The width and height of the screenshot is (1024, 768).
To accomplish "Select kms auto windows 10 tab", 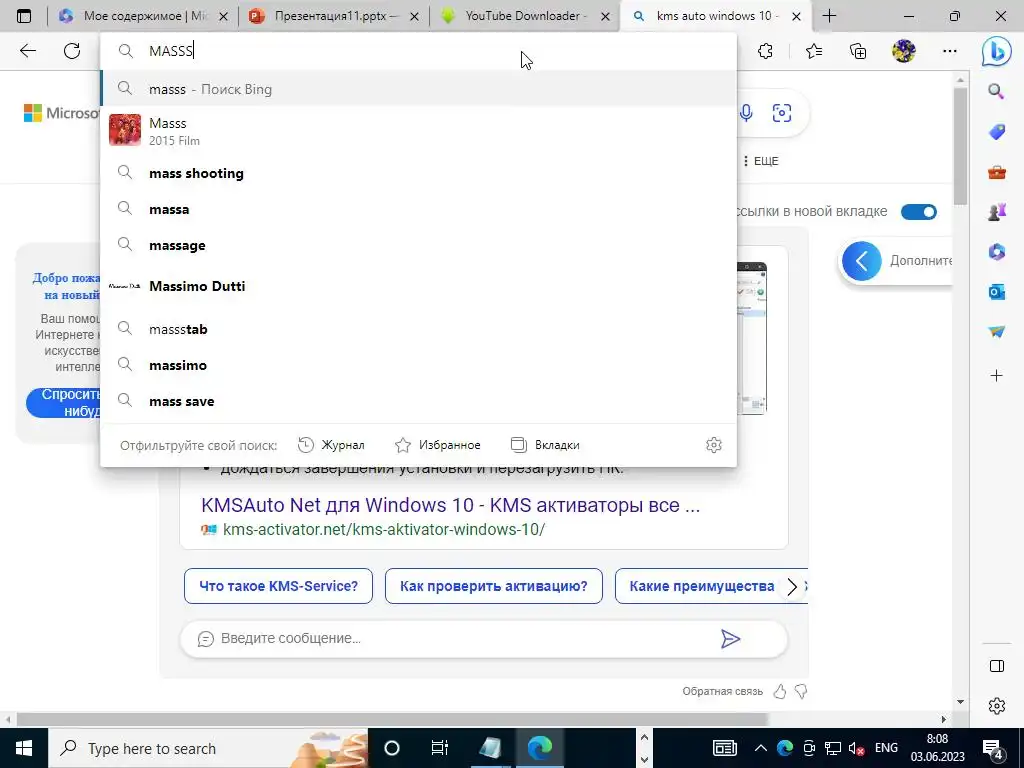I will pyautogui.click(x=716, y=16).
